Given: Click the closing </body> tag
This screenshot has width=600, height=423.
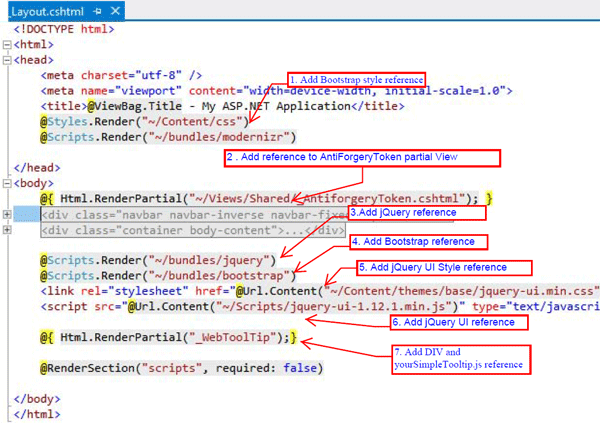Looking at the screenshot, I should point(37,399).
